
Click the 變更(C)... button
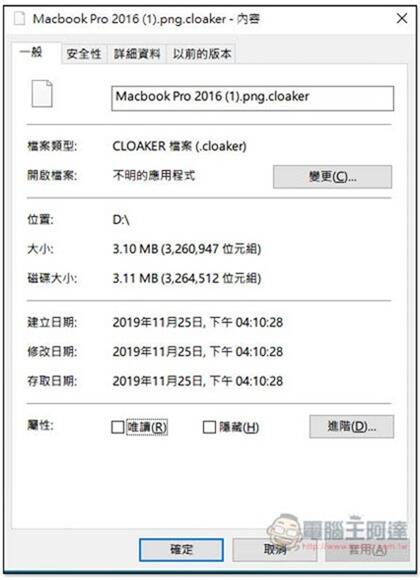pyautogui.click(x=332, y=177)
